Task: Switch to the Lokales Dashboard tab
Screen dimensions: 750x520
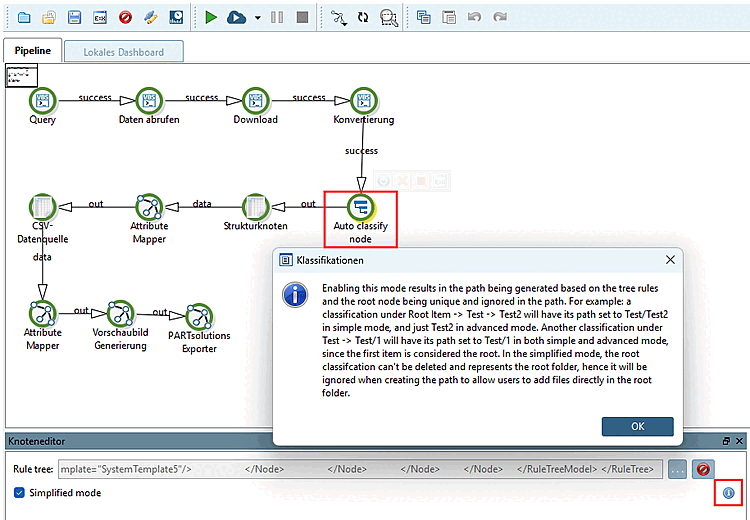Action: point(123,52)
